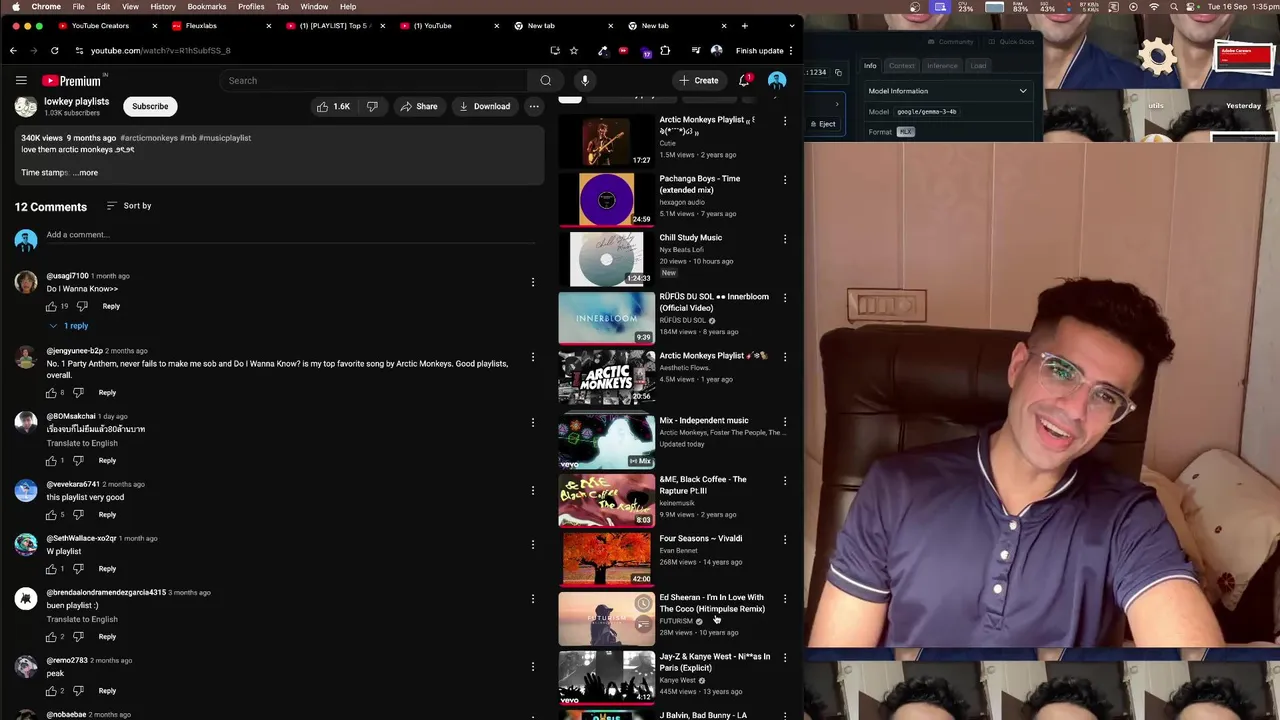Download the video
Image resolution: width=1280 pixels, height=720 pixels.
click(484, 106)
